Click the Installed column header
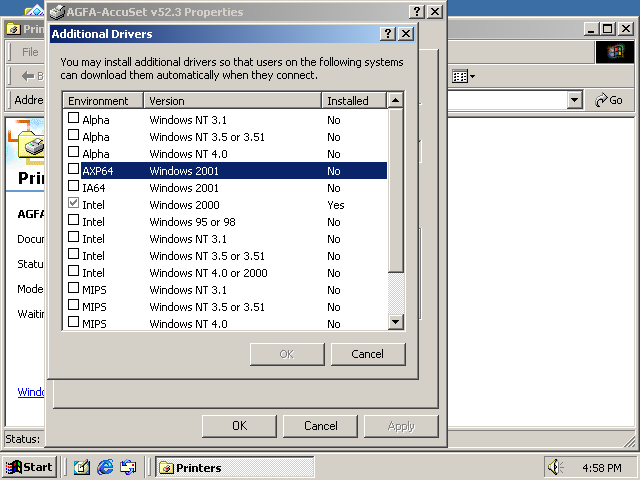The image size is (640, 480). click(354, 100)
